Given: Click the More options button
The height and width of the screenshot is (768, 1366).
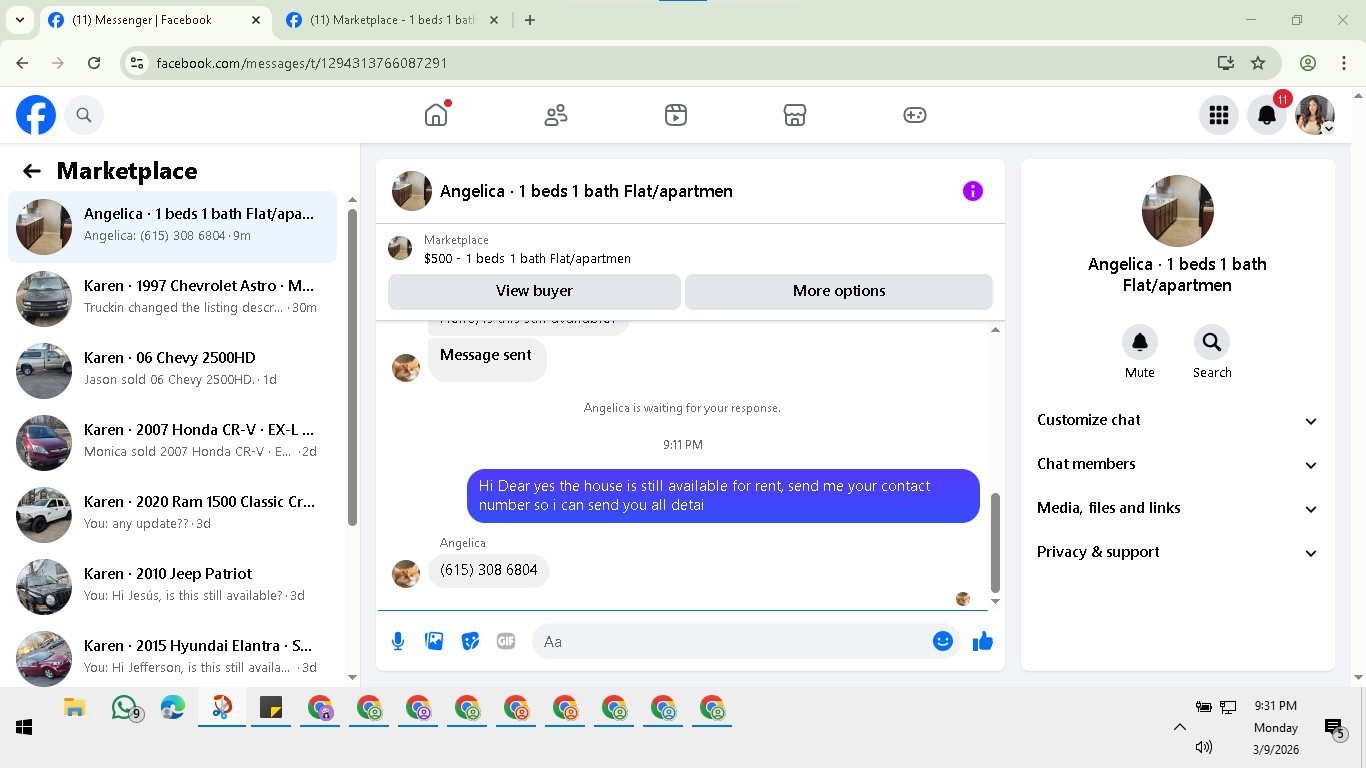Looking at the screenshot, I should pyautogui.click(x=839, y=291).
